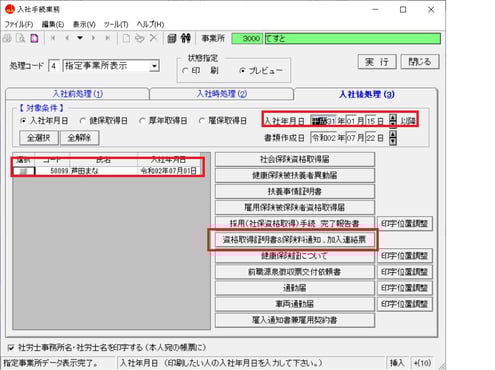Open the ヘルプ(H) menu
495x370 pixels.
pyautogui.click(x=150, y=24)
